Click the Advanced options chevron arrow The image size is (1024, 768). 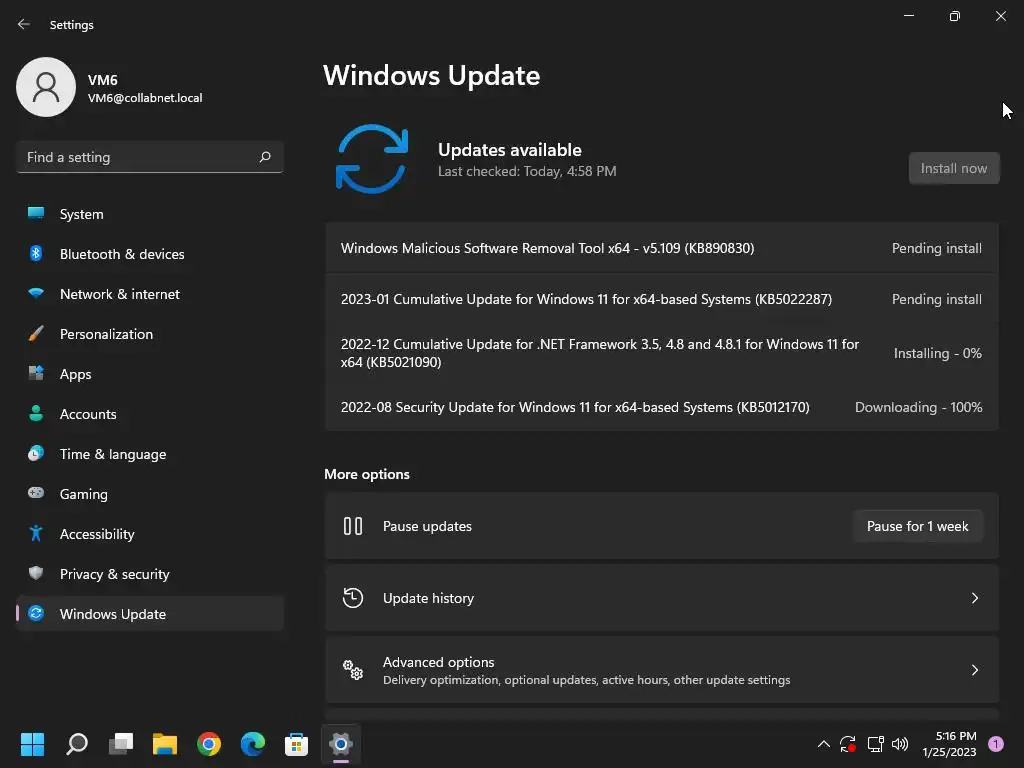coord(974,670)
